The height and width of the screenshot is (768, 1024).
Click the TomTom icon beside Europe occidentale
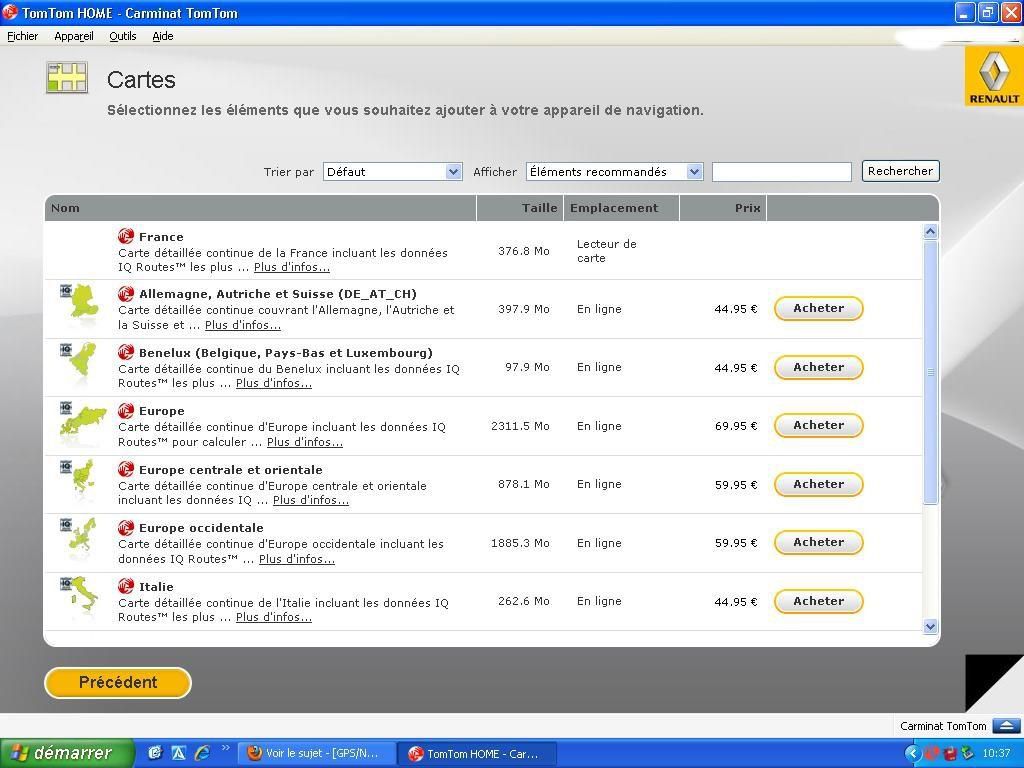tap(126, 528)
